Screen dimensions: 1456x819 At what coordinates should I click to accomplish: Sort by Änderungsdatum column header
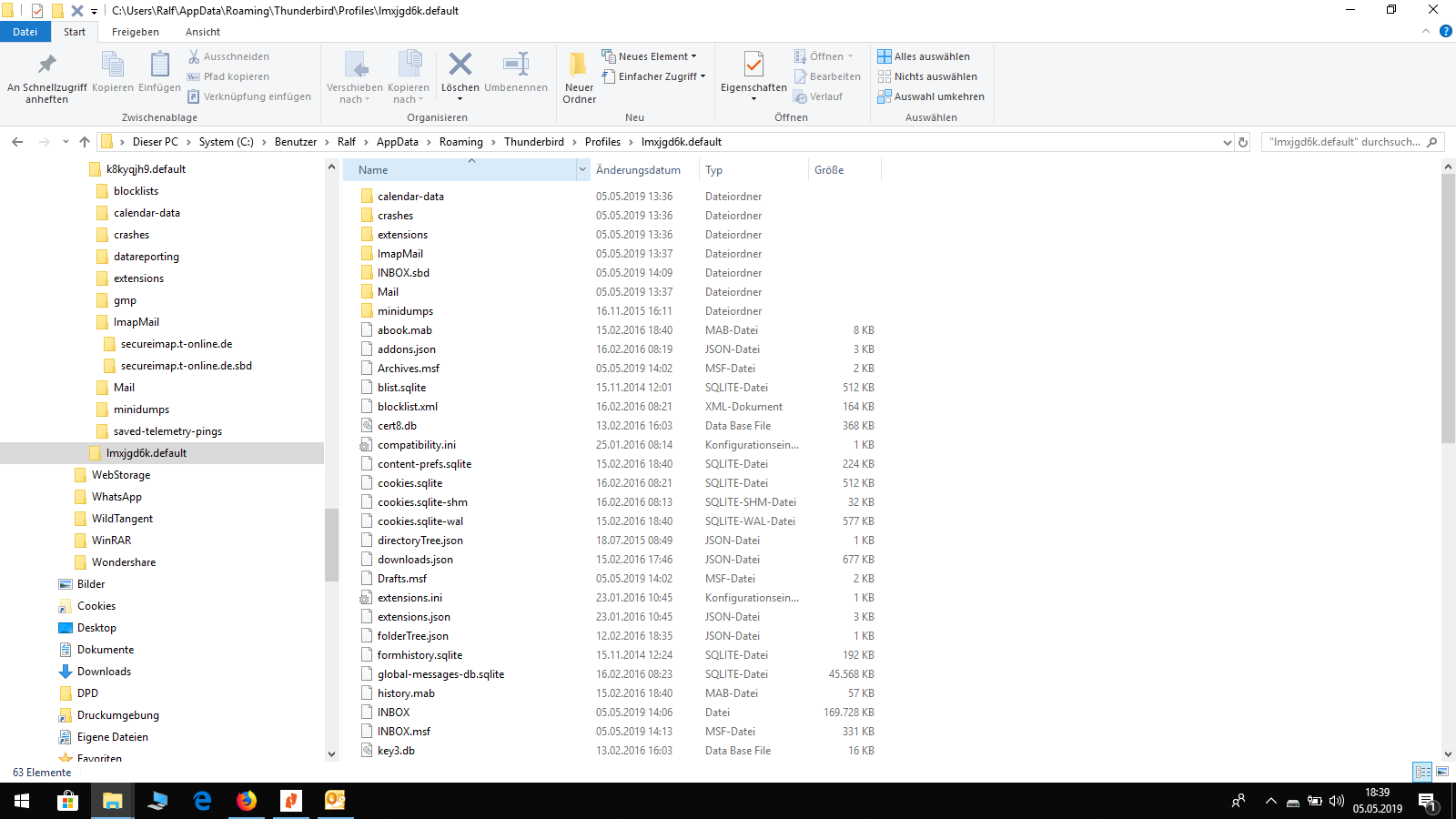tap(644, 169)
